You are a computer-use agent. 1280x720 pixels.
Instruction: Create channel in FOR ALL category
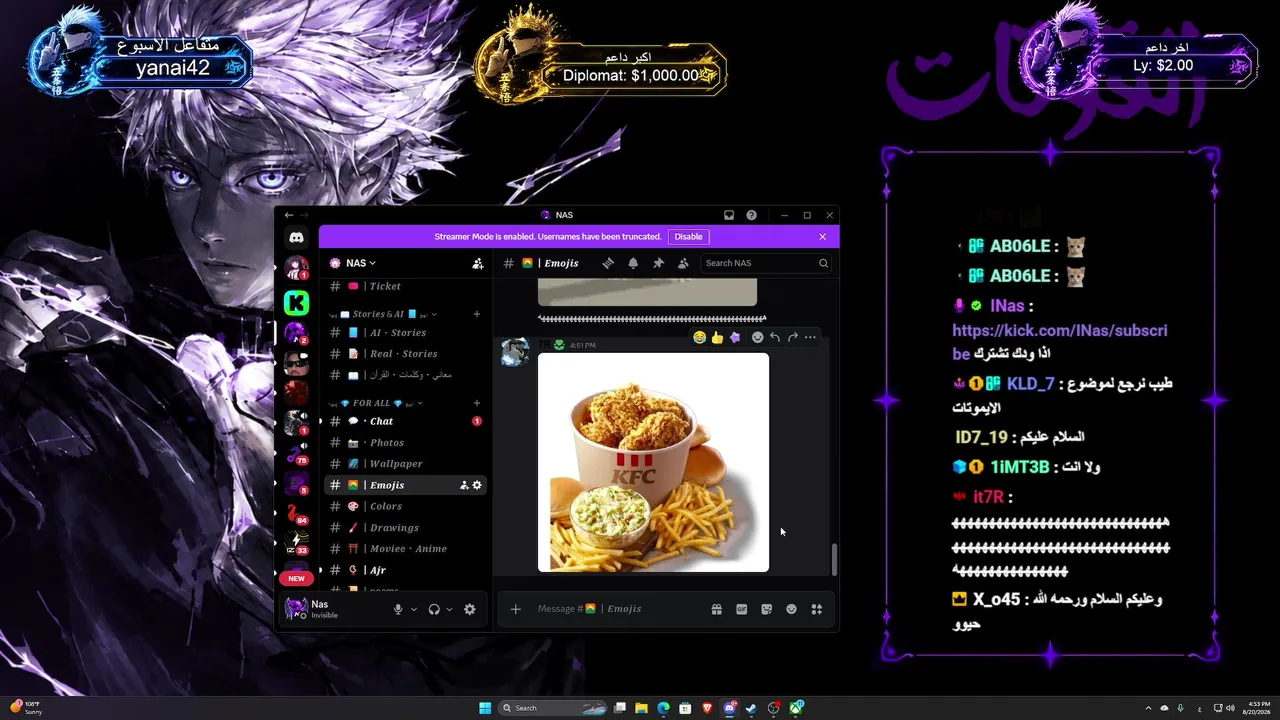point(477,403)
